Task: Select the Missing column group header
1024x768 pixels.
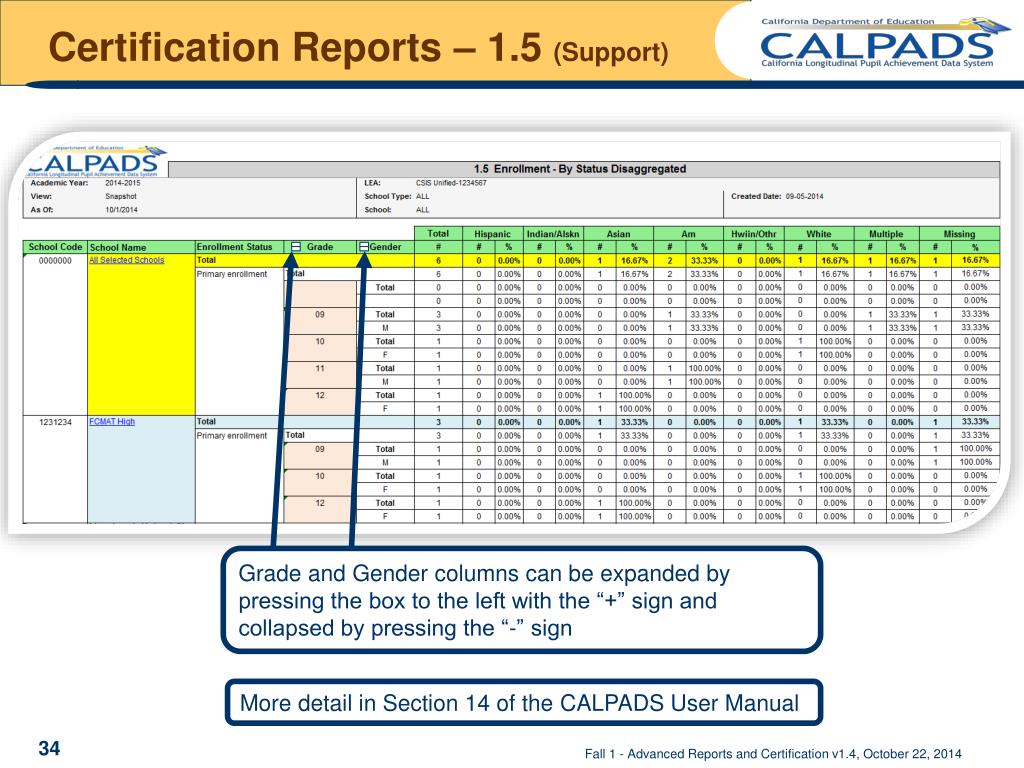Action: 959,234
